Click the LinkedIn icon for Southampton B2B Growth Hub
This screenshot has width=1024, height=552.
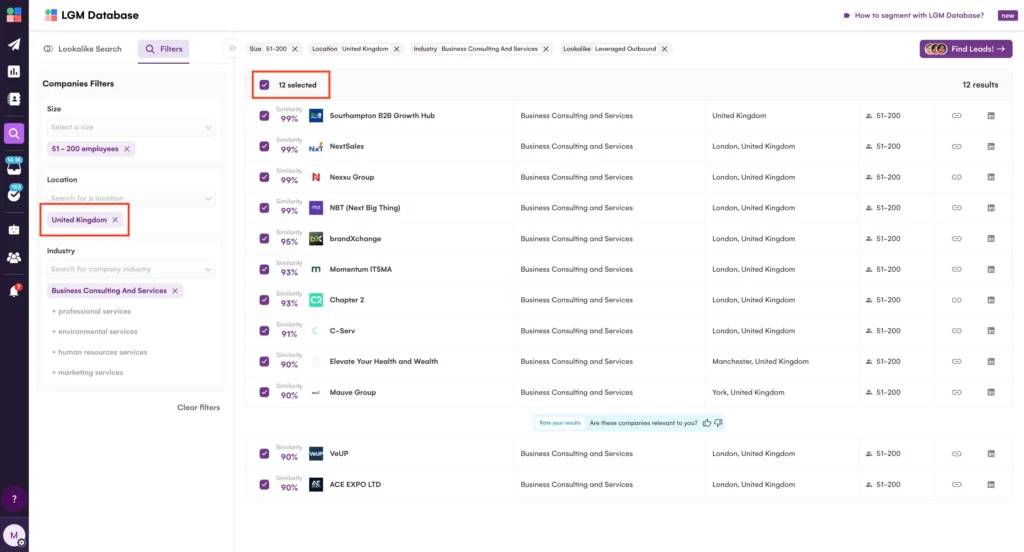coord(991,116)
